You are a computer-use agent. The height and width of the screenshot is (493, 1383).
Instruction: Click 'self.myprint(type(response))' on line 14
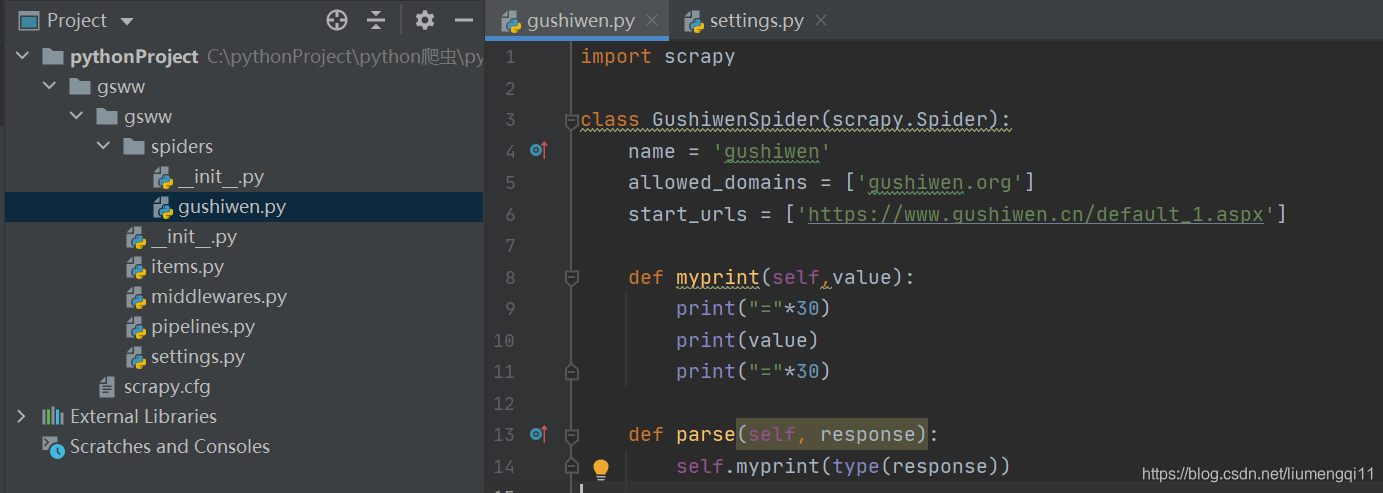coord(843,466)
